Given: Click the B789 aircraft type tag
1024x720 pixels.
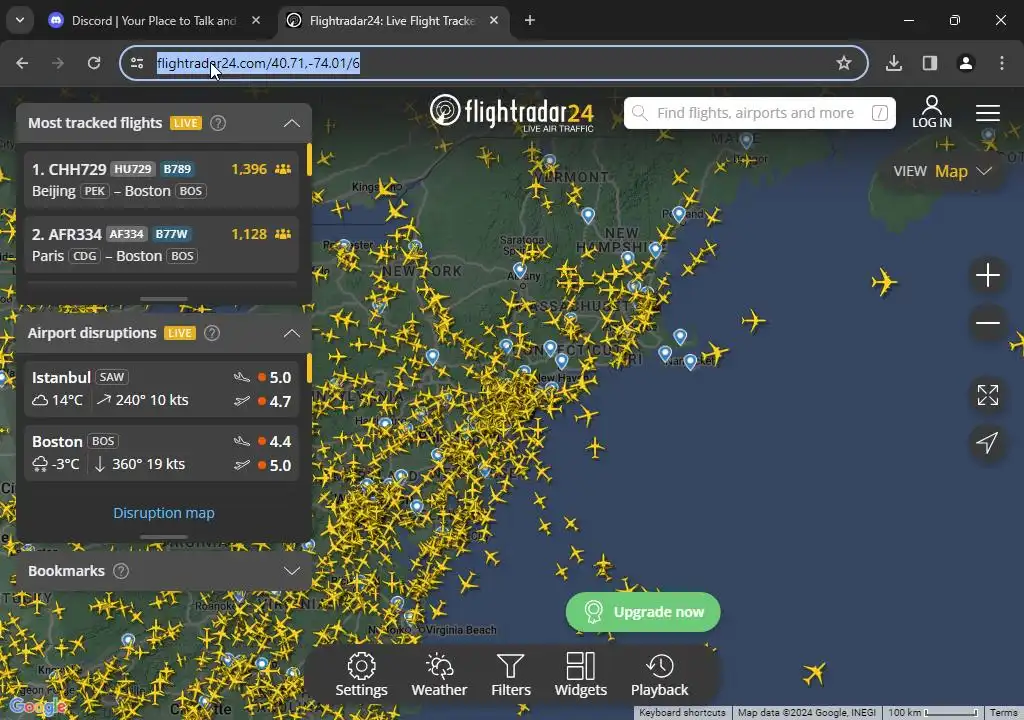Looking at the screenshot, I should pos(177,169).
